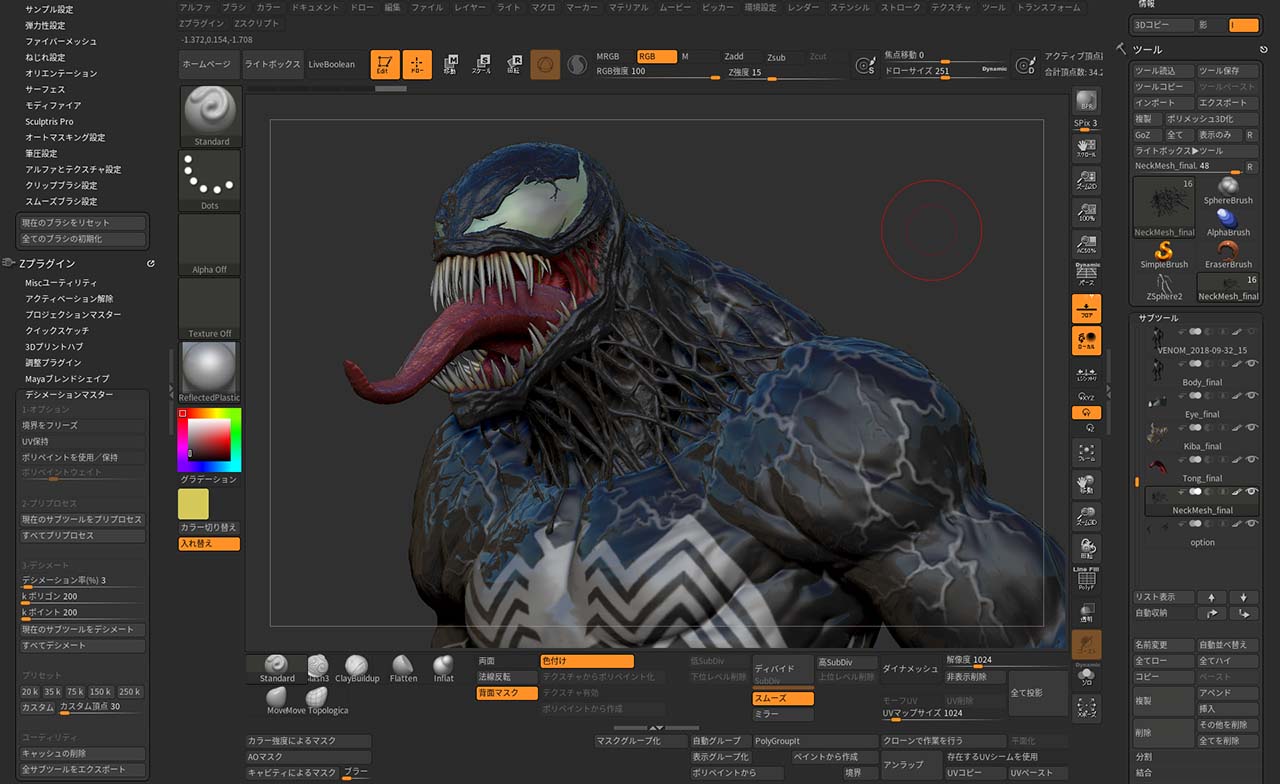Select the EraserBrush tool
1280x784 pixels.
pos(1228,255)
